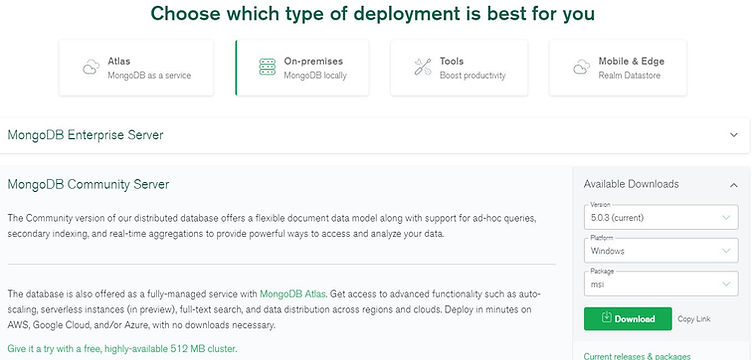Select the Atlas deployment tab
Screen dimensions: 754x360
tap(136, 68)
